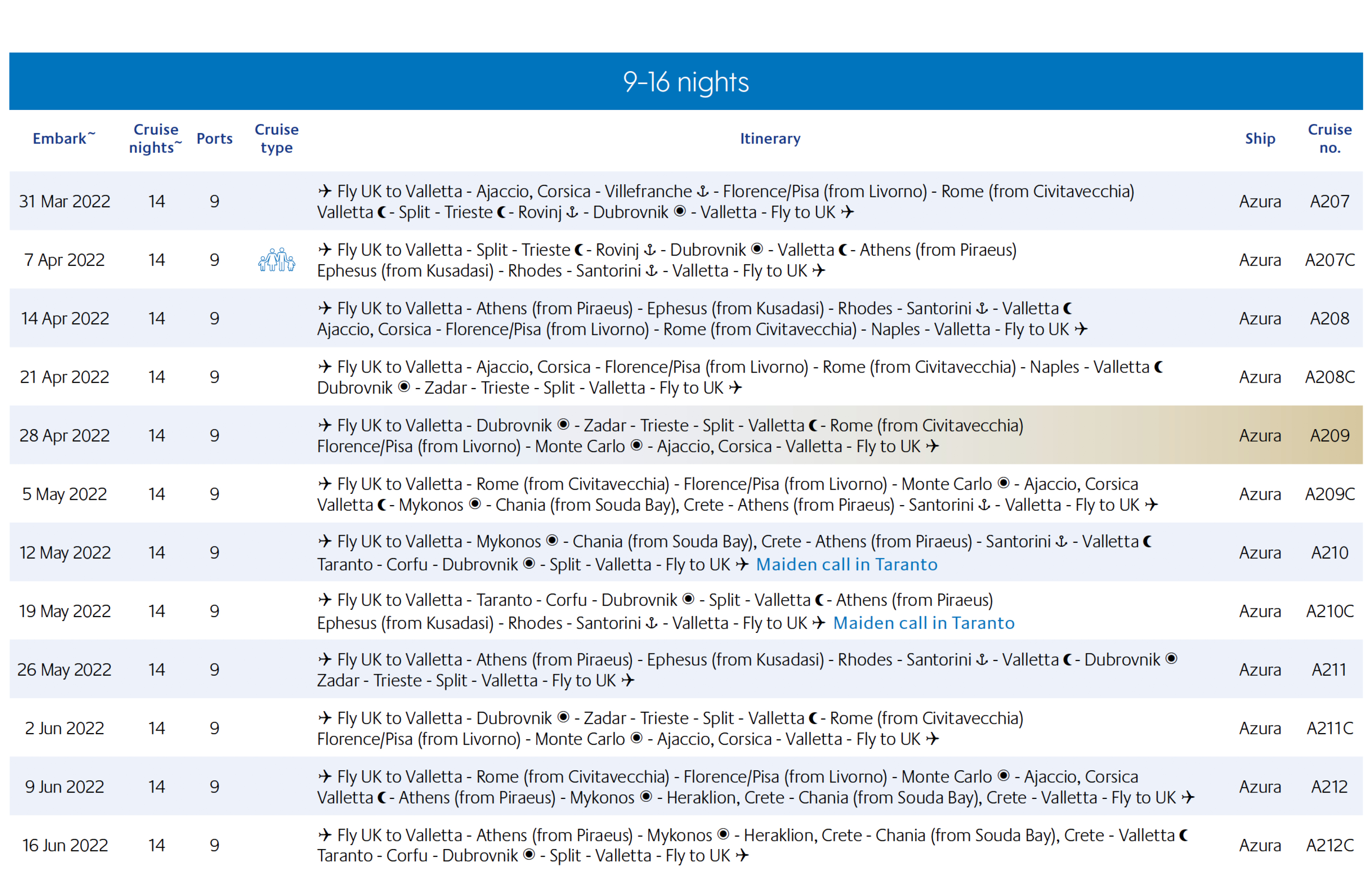Click cruise number A207C
1372x883 pixels.
(1330, 260)
